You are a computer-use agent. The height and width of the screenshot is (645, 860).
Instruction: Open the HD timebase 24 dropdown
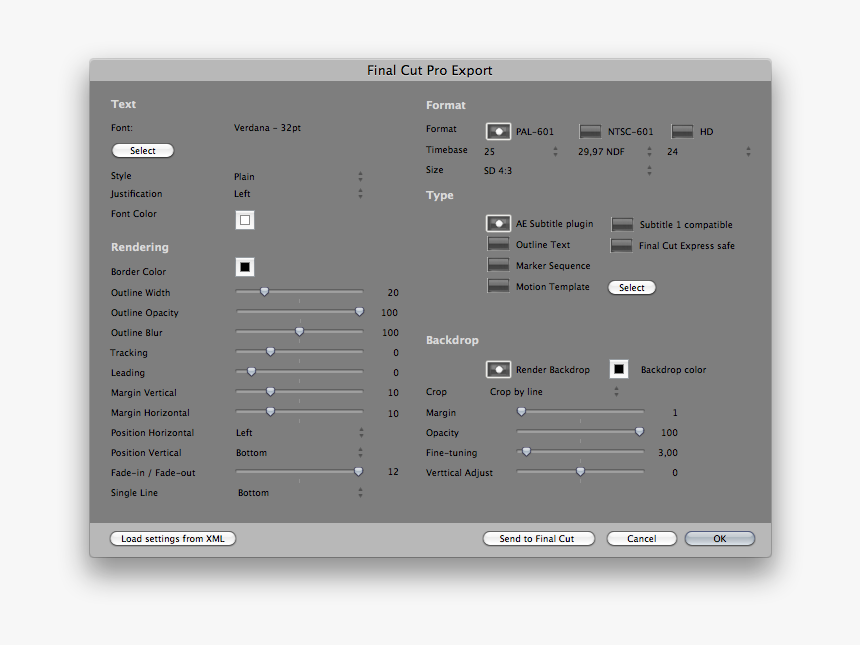pos(709,151)
